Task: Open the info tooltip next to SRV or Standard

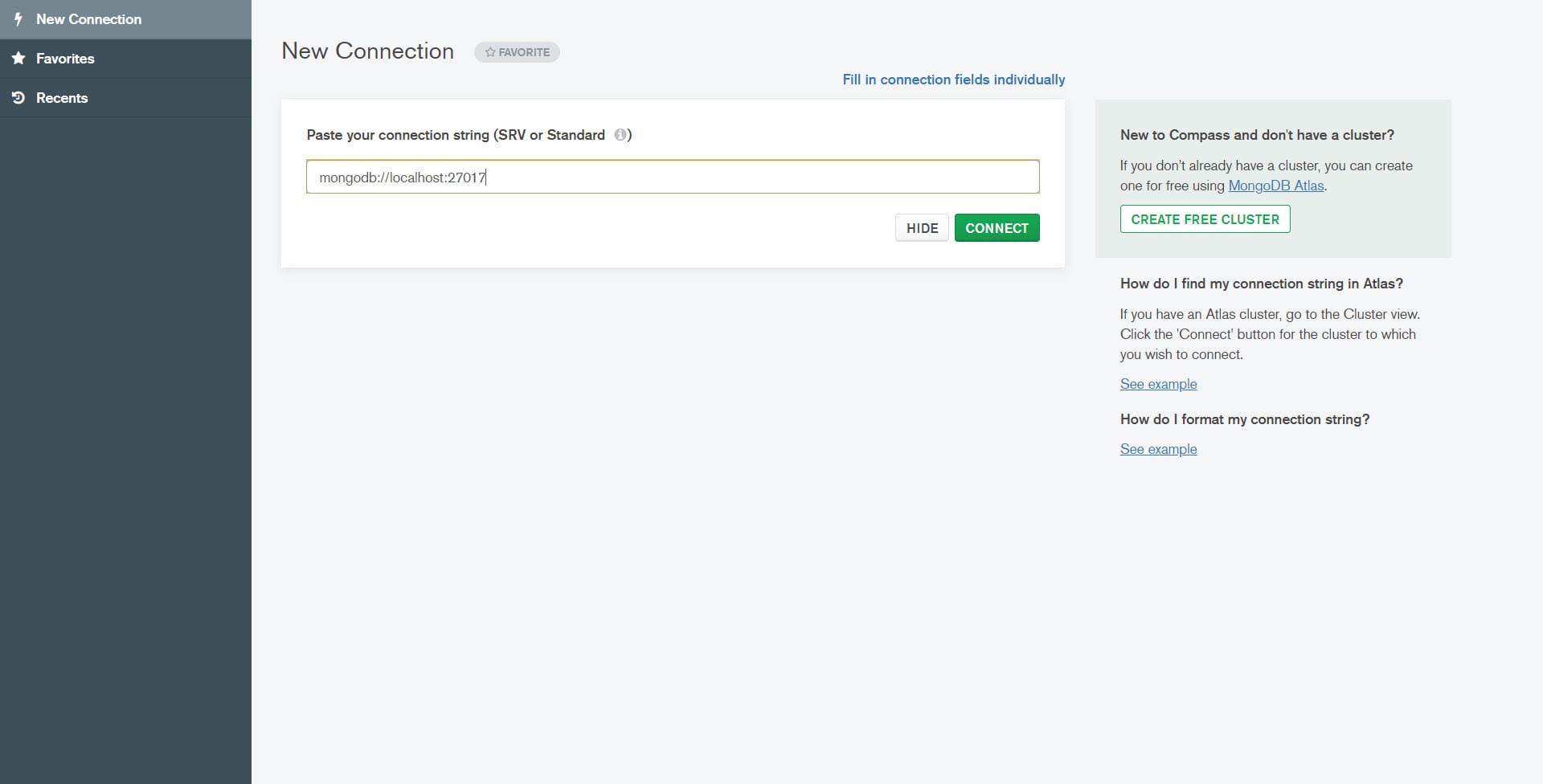Action: click(x=620, y=135)
